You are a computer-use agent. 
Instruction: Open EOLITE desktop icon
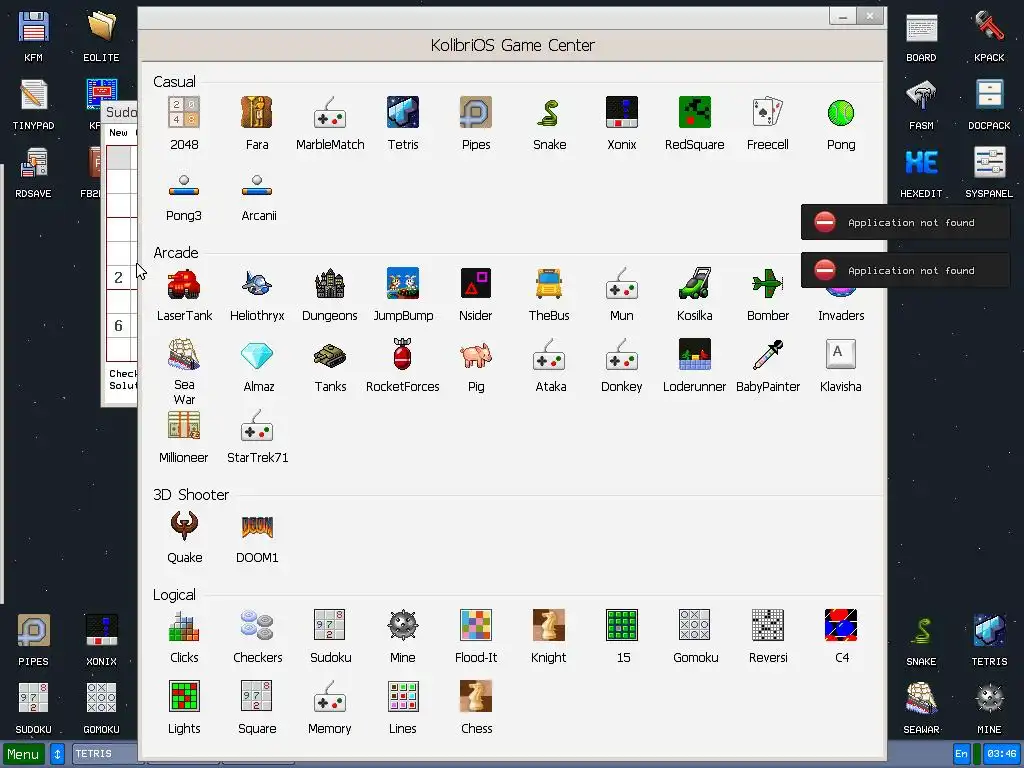(101, 35)
